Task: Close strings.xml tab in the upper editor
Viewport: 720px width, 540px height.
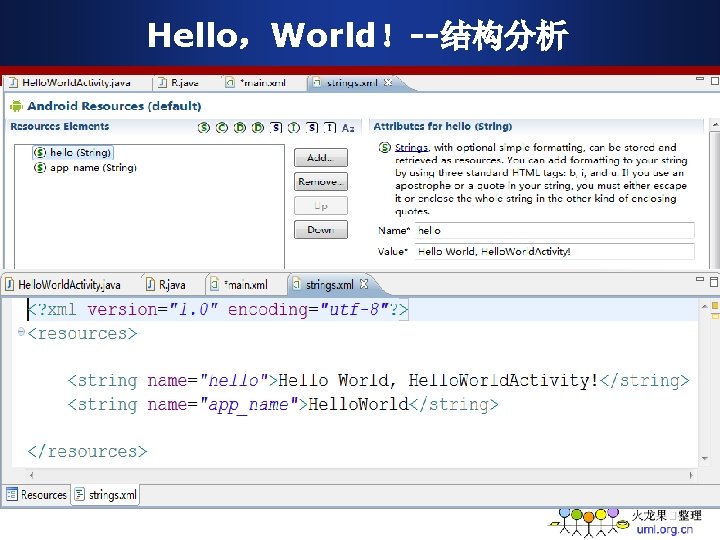Action: click(388, 82)
